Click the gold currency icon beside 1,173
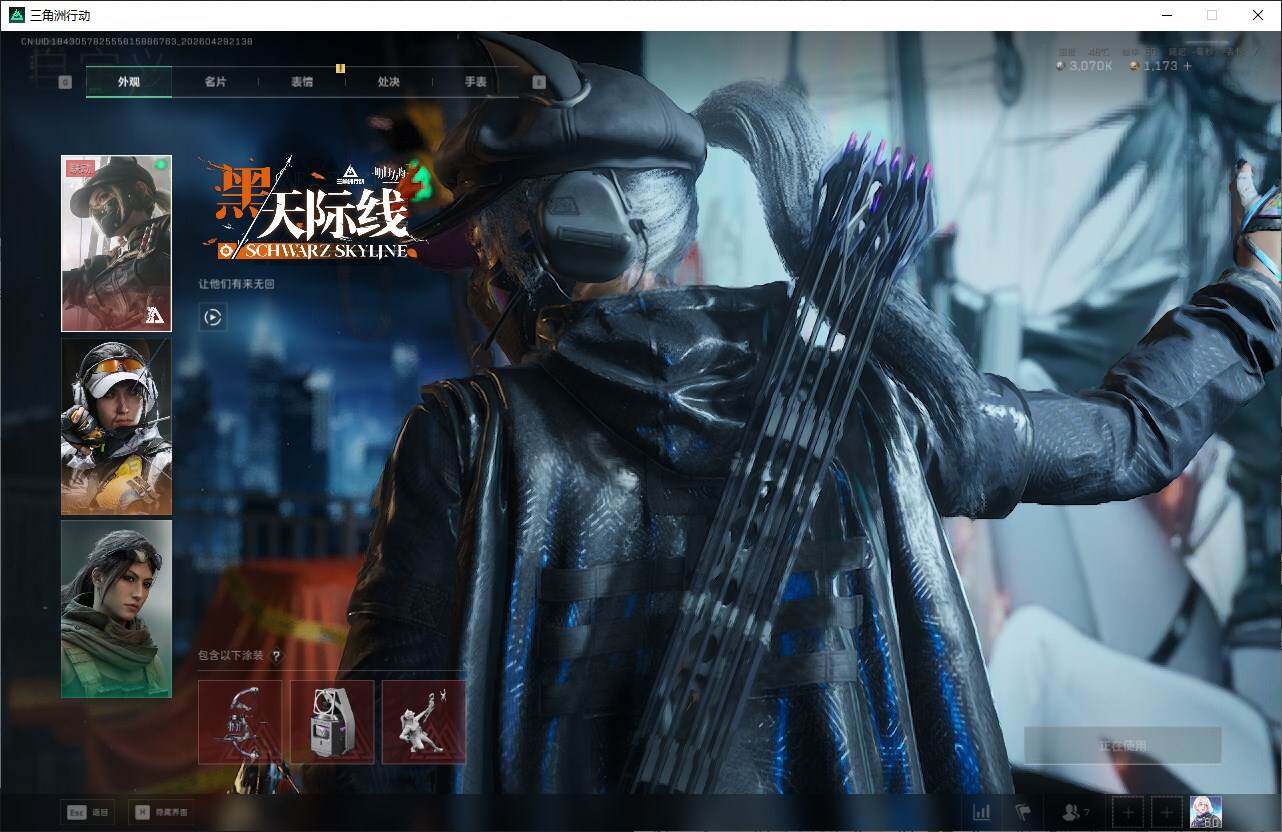The width and height of the screenshot is (1282, 832). coord(1134,66)
